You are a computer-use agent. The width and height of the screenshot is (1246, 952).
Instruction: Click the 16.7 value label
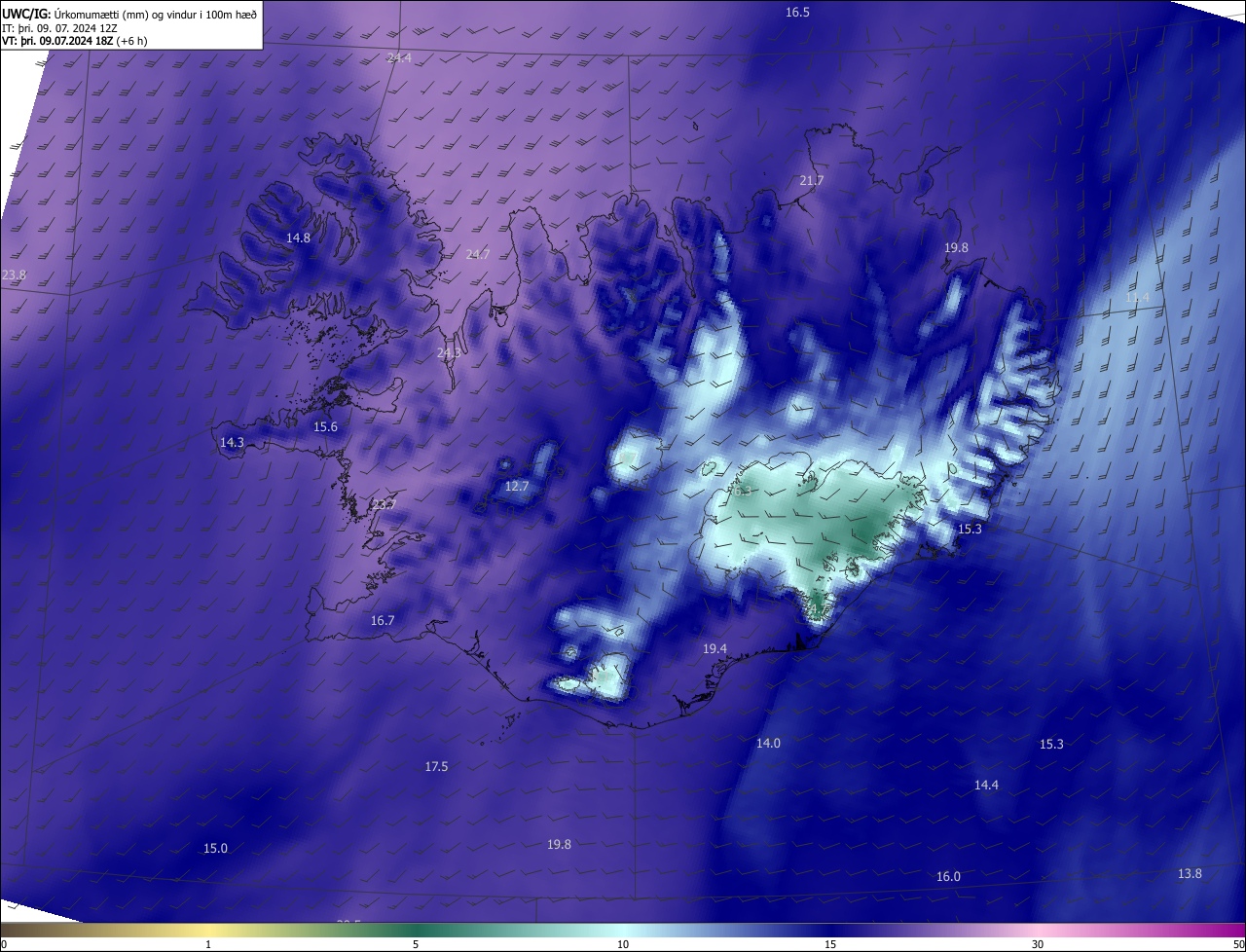tap(383, 621)
